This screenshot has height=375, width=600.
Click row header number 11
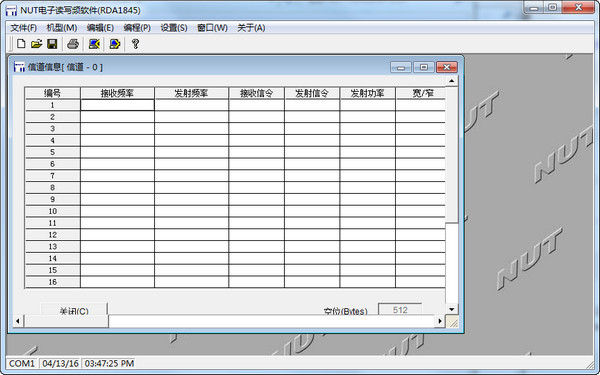(x=52, y=223)
